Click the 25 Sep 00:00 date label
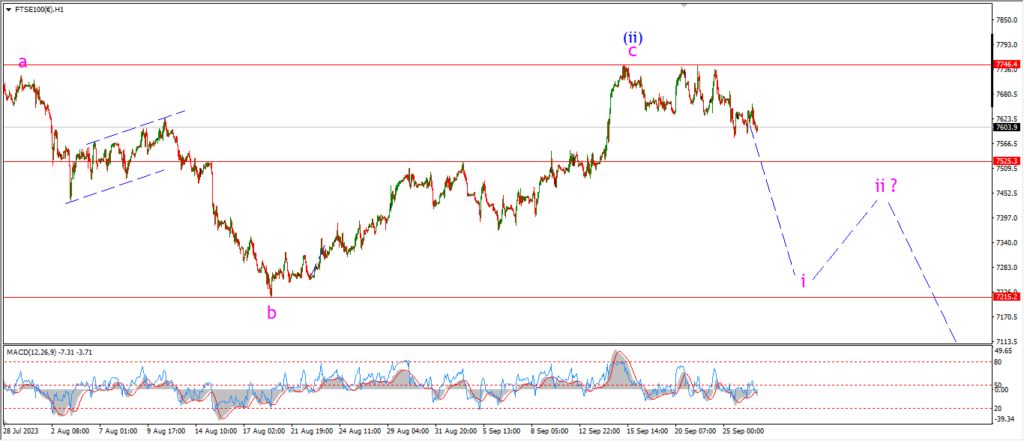The image size is (1024, 441). pos(744,432)
